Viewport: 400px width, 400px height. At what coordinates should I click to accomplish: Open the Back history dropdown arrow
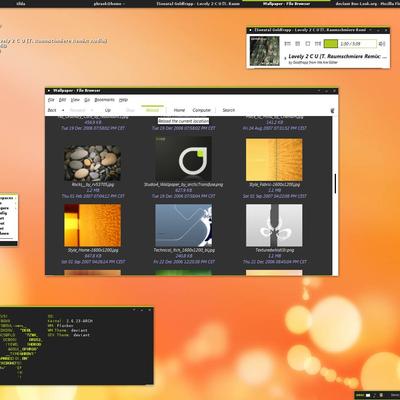coord(63,110)
